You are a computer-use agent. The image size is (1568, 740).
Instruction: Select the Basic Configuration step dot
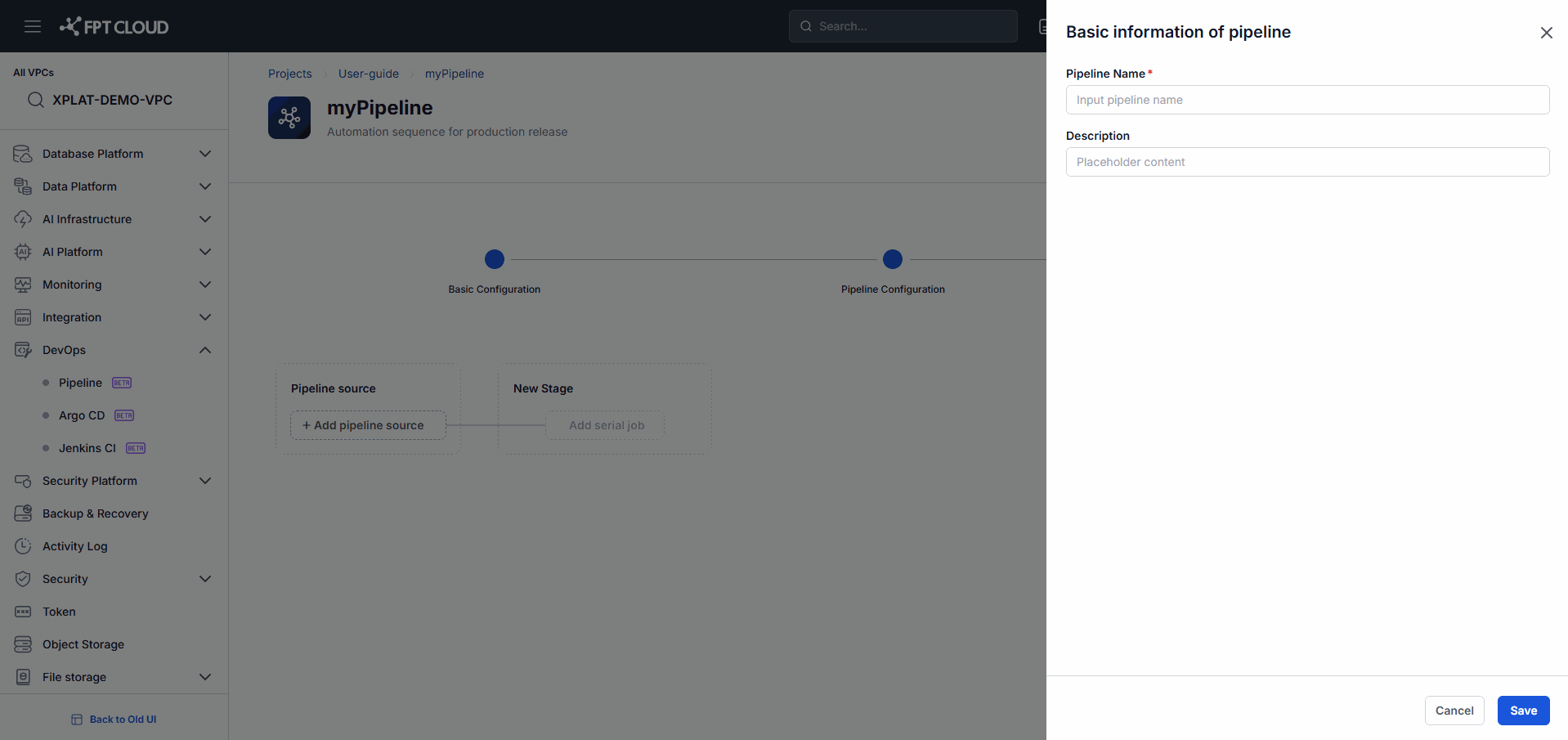pyautogui.click(x=495, y=259)
